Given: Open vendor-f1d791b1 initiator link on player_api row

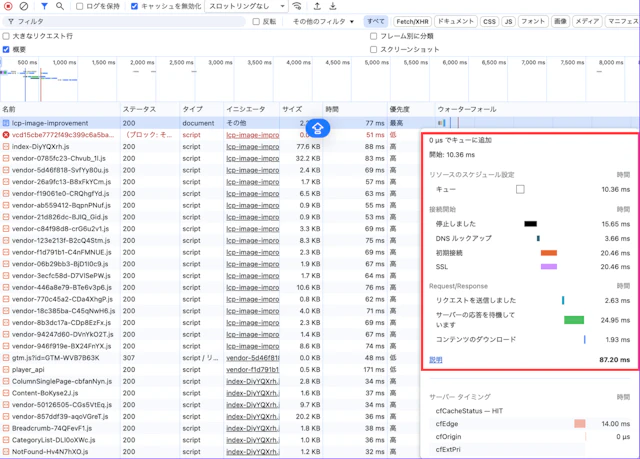Looking at the screenshot, I should pos(253,370).
